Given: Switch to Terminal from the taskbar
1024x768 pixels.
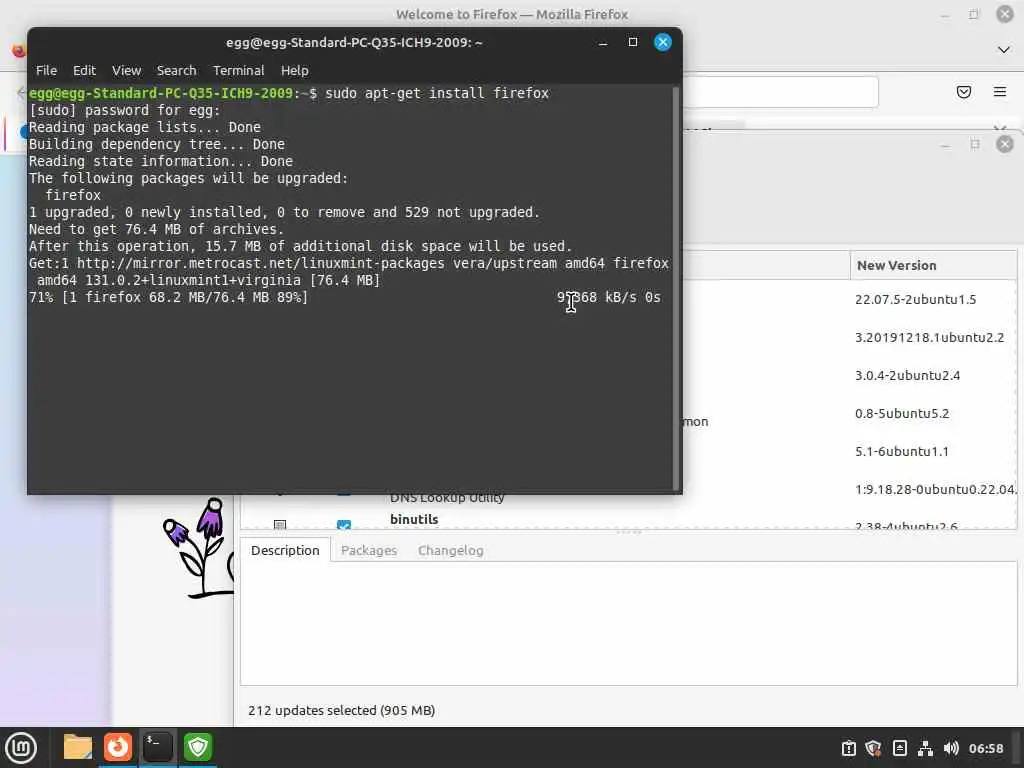Looking at the screenshot, I should coord(157,748).
